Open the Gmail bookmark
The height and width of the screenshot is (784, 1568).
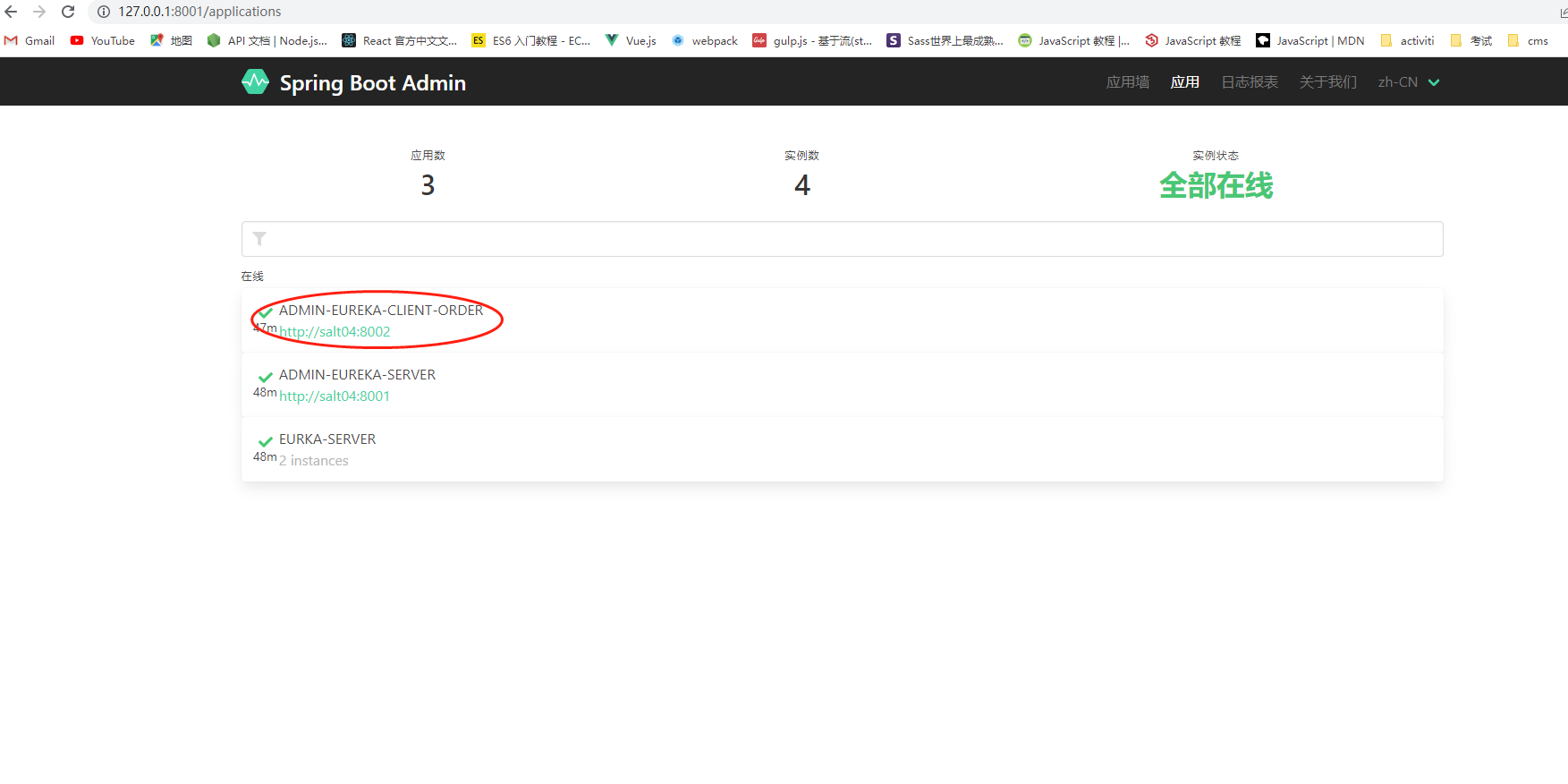pos(30,40)
